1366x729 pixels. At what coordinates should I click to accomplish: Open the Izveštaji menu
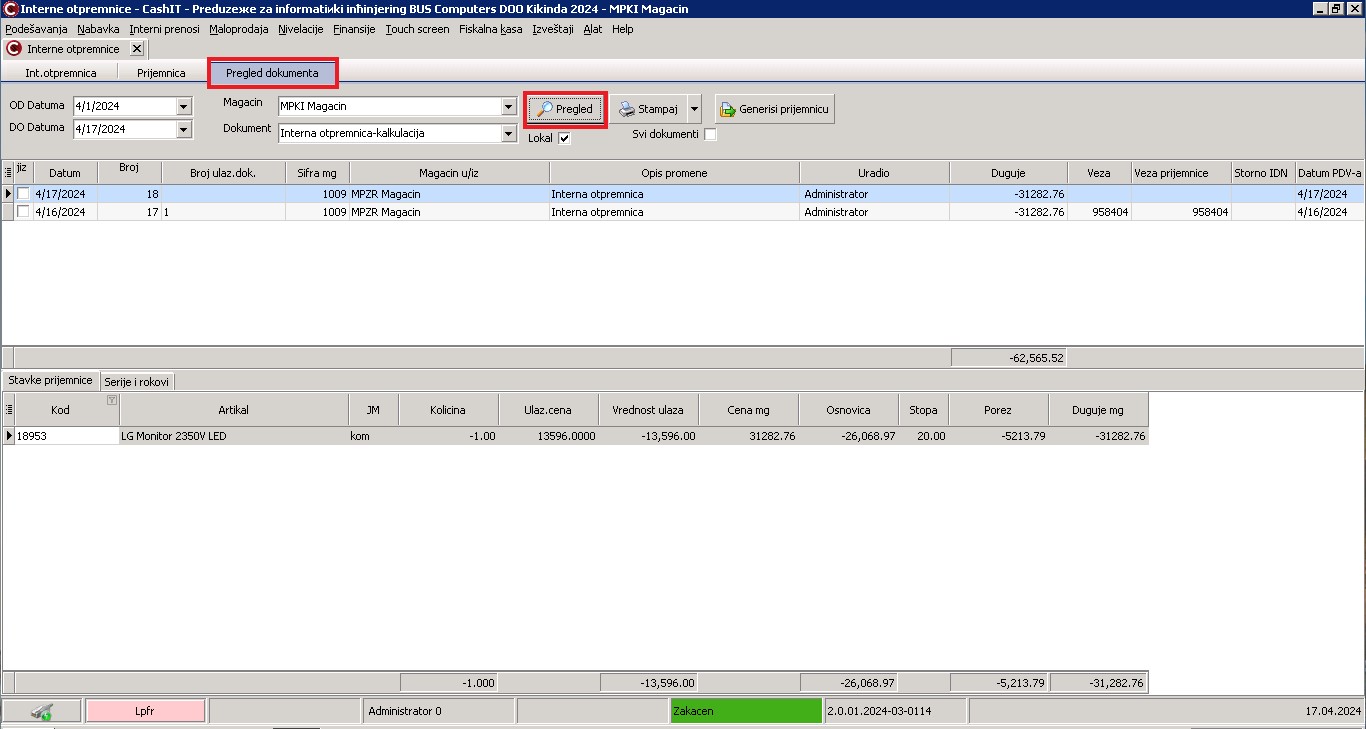(553, 29)
